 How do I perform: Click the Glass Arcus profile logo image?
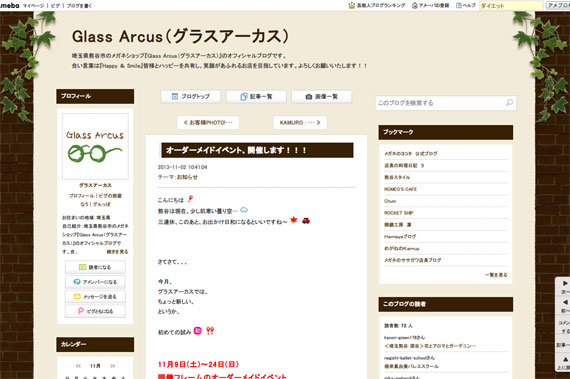point(95,146)
